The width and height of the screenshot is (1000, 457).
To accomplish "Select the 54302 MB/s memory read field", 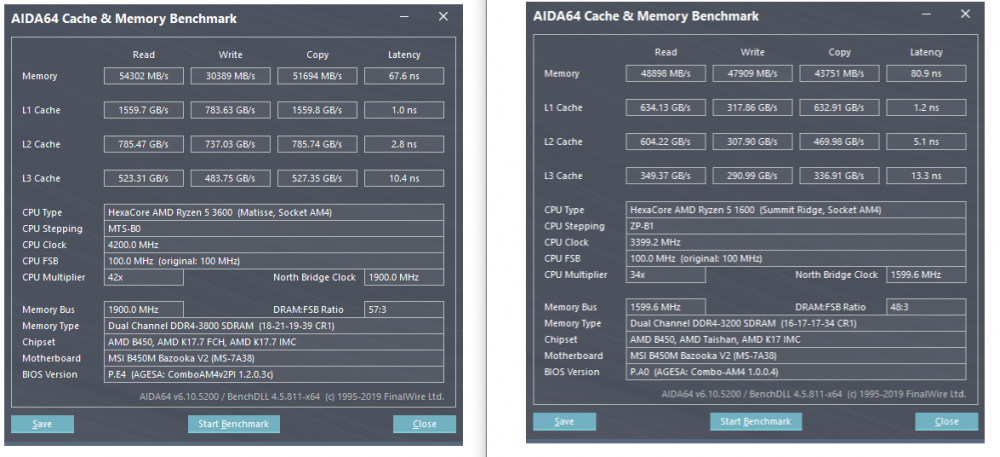I will tap(144, 76).
